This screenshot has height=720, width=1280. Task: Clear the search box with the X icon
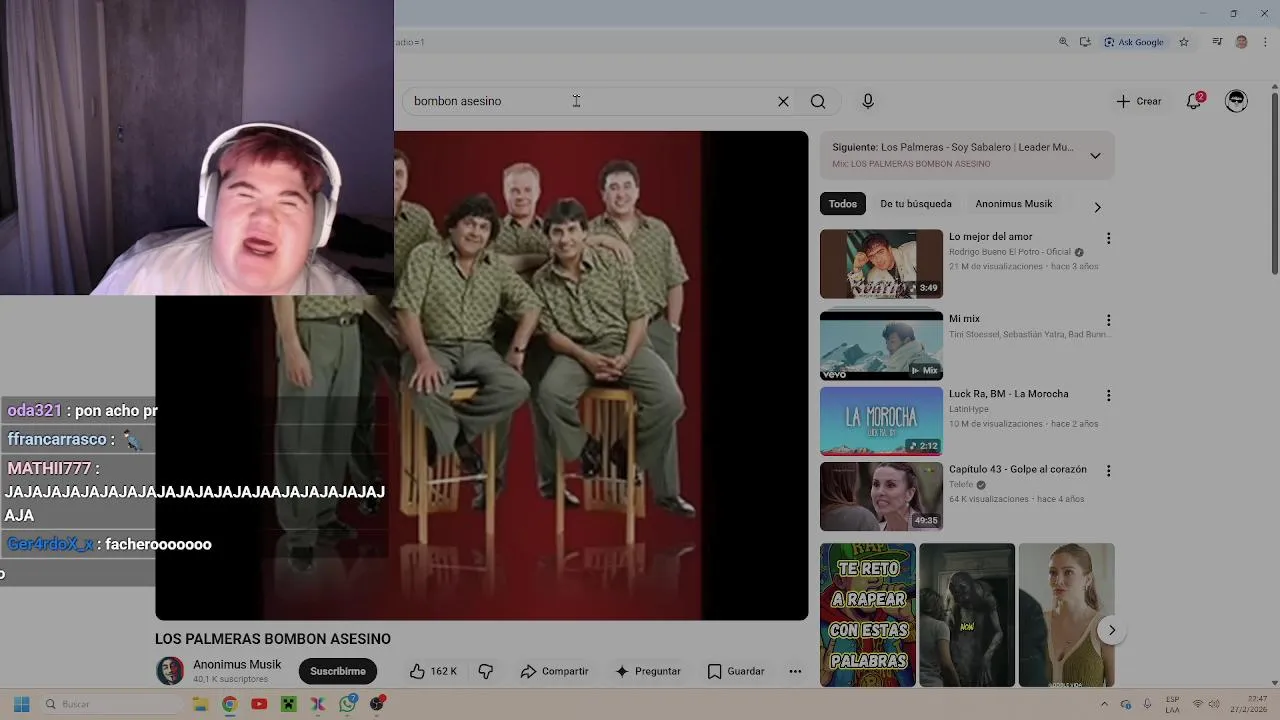click(783, 101)
